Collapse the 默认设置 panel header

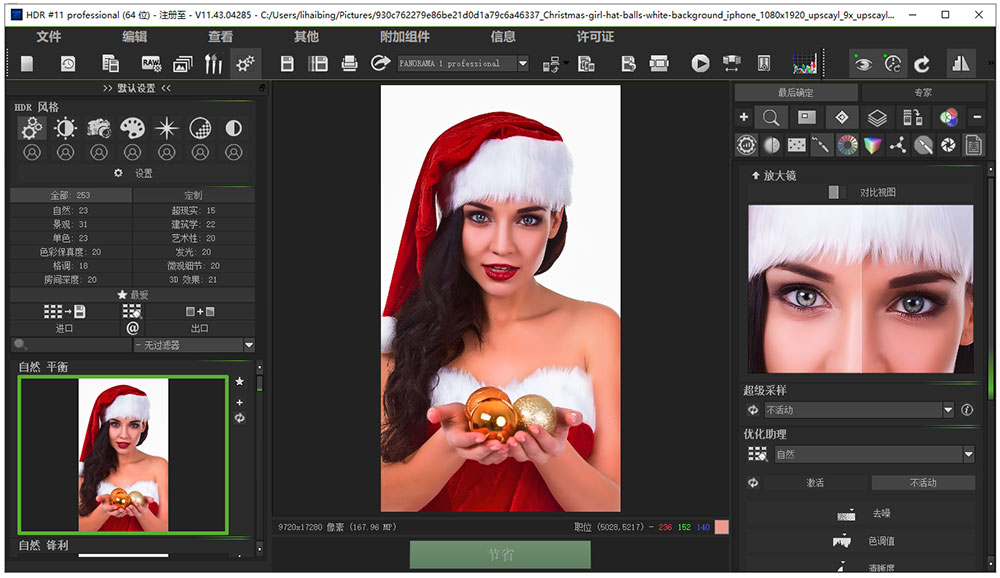click(136, 88)
